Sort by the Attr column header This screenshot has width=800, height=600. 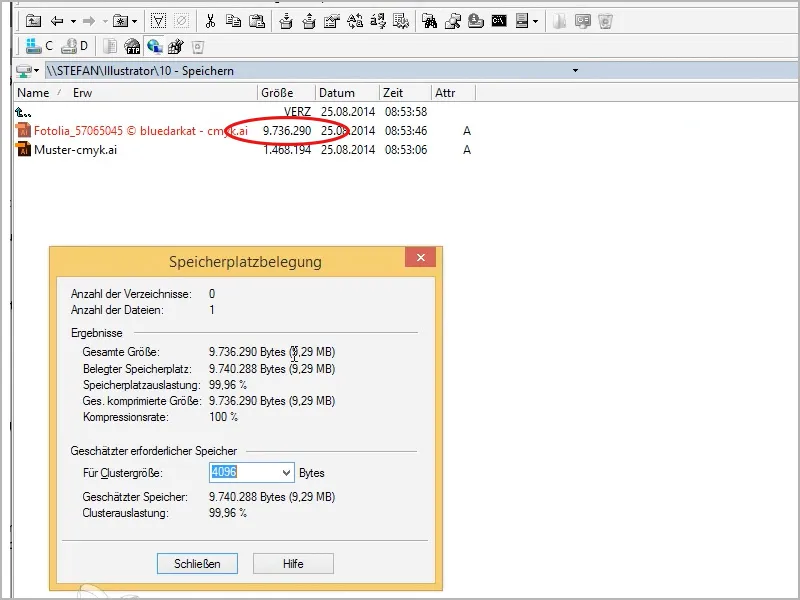click(445, 93)
